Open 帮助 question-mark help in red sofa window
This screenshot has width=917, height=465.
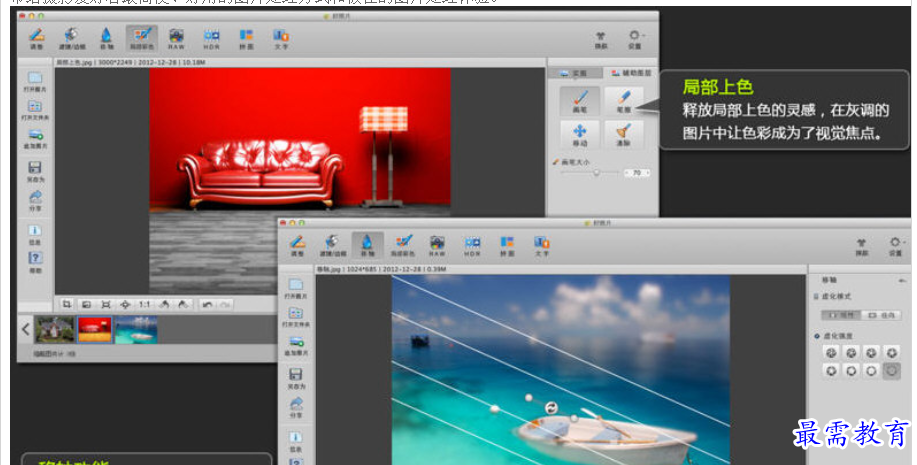click(x=35, y=263)
